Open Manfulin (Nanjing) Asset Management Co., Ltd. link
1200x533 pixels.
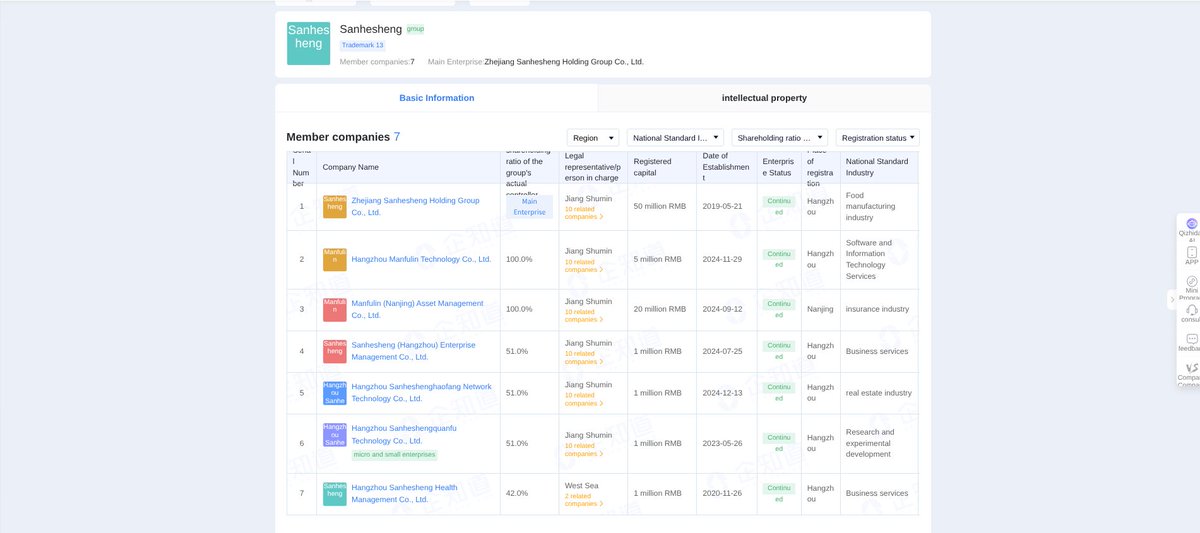point(417,309)
